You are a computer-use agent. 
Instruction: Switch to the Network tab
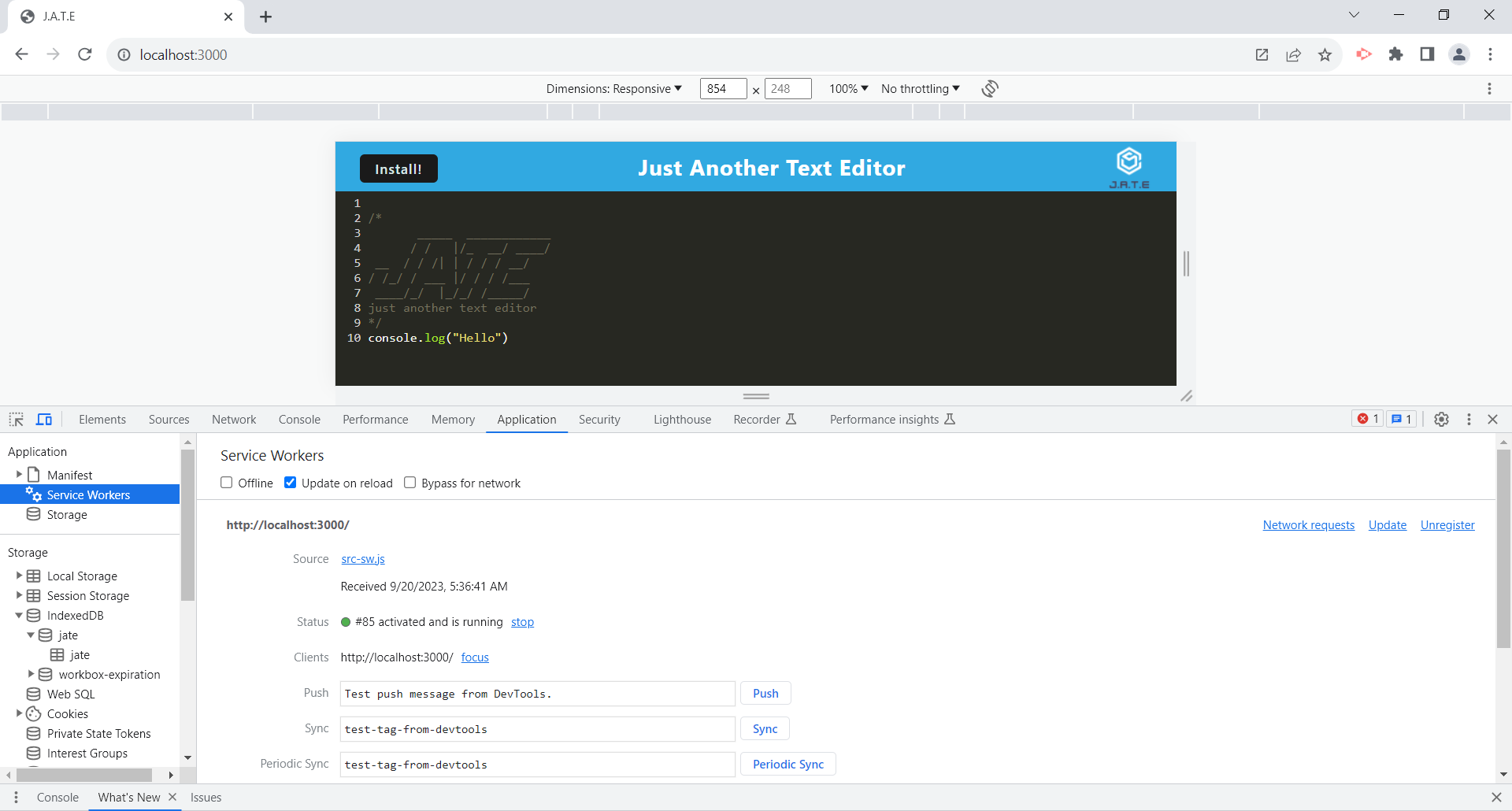(x=234, y=419)
